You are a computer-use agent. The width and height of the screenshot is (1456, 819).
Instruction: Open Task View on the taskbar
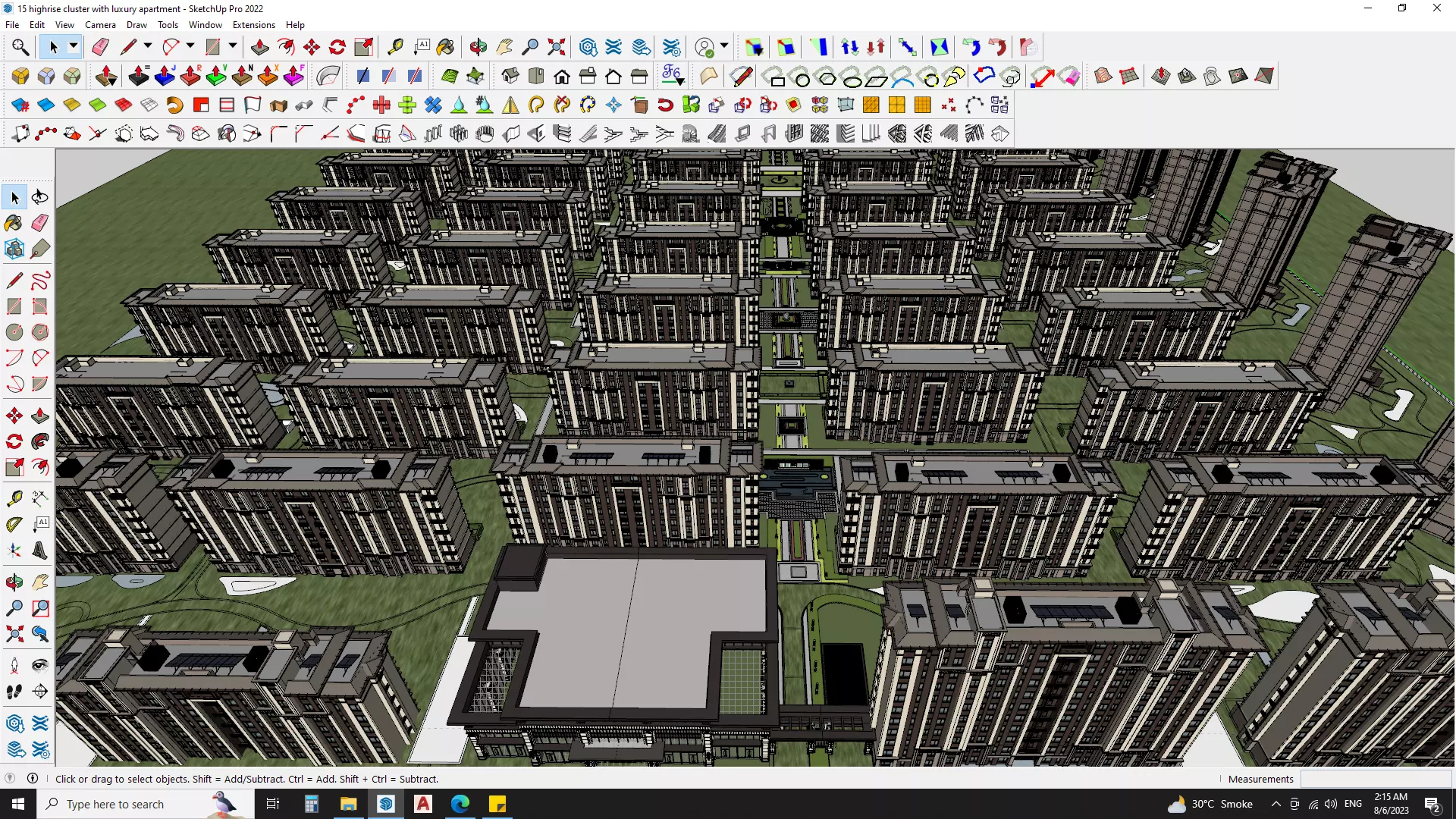[273, 804]
